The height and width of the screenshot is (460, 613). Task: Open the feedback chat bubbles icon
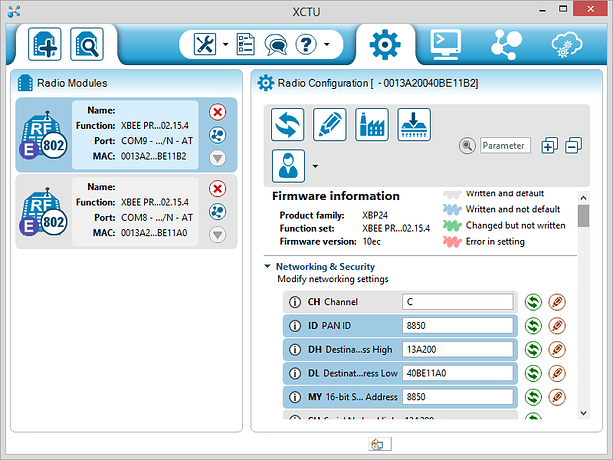pyautogui.click(x=276, y=45)
